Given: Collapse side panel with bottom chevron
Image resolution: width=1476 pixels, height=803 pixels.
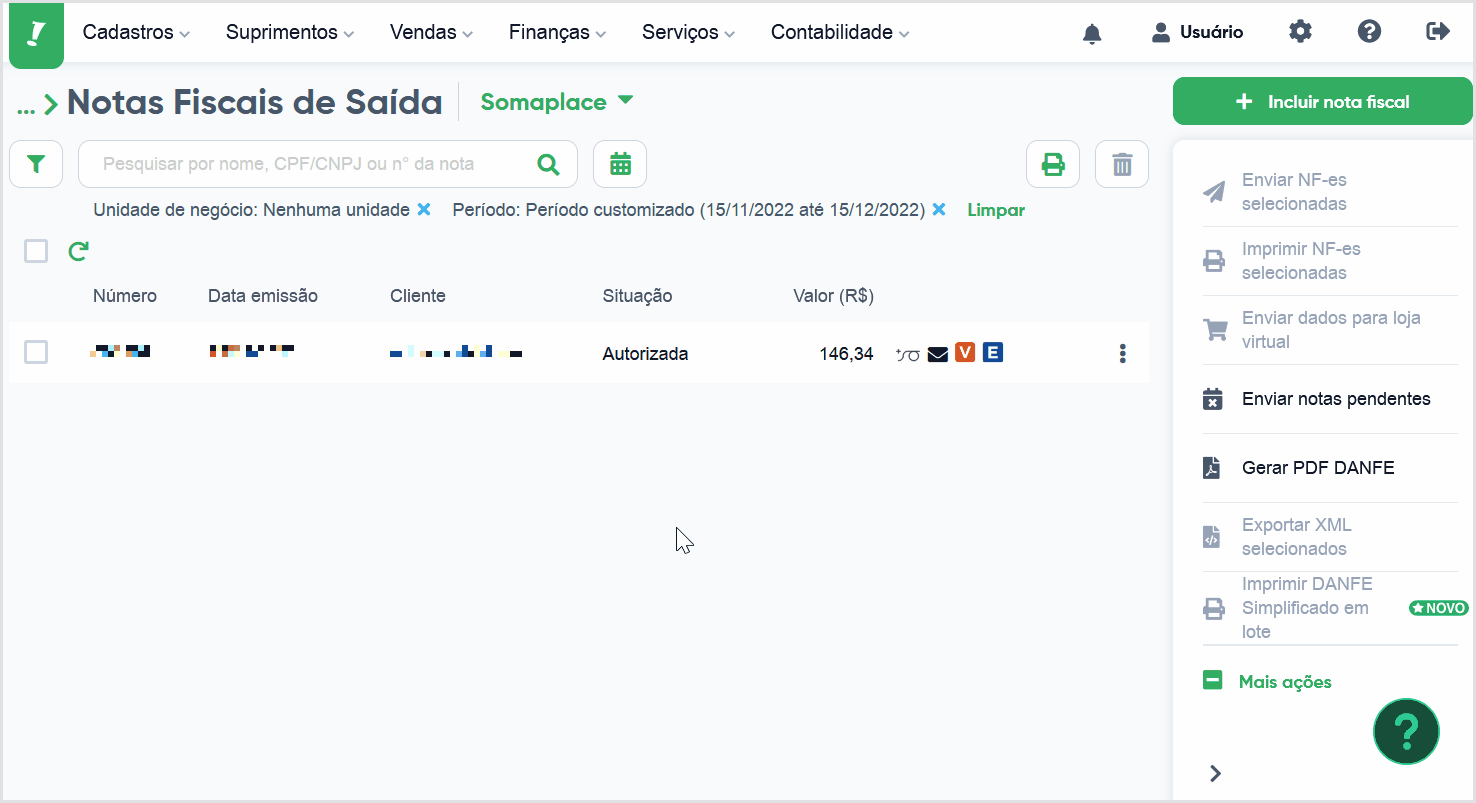Looking at the screenshot, I should pos(1215,773).
